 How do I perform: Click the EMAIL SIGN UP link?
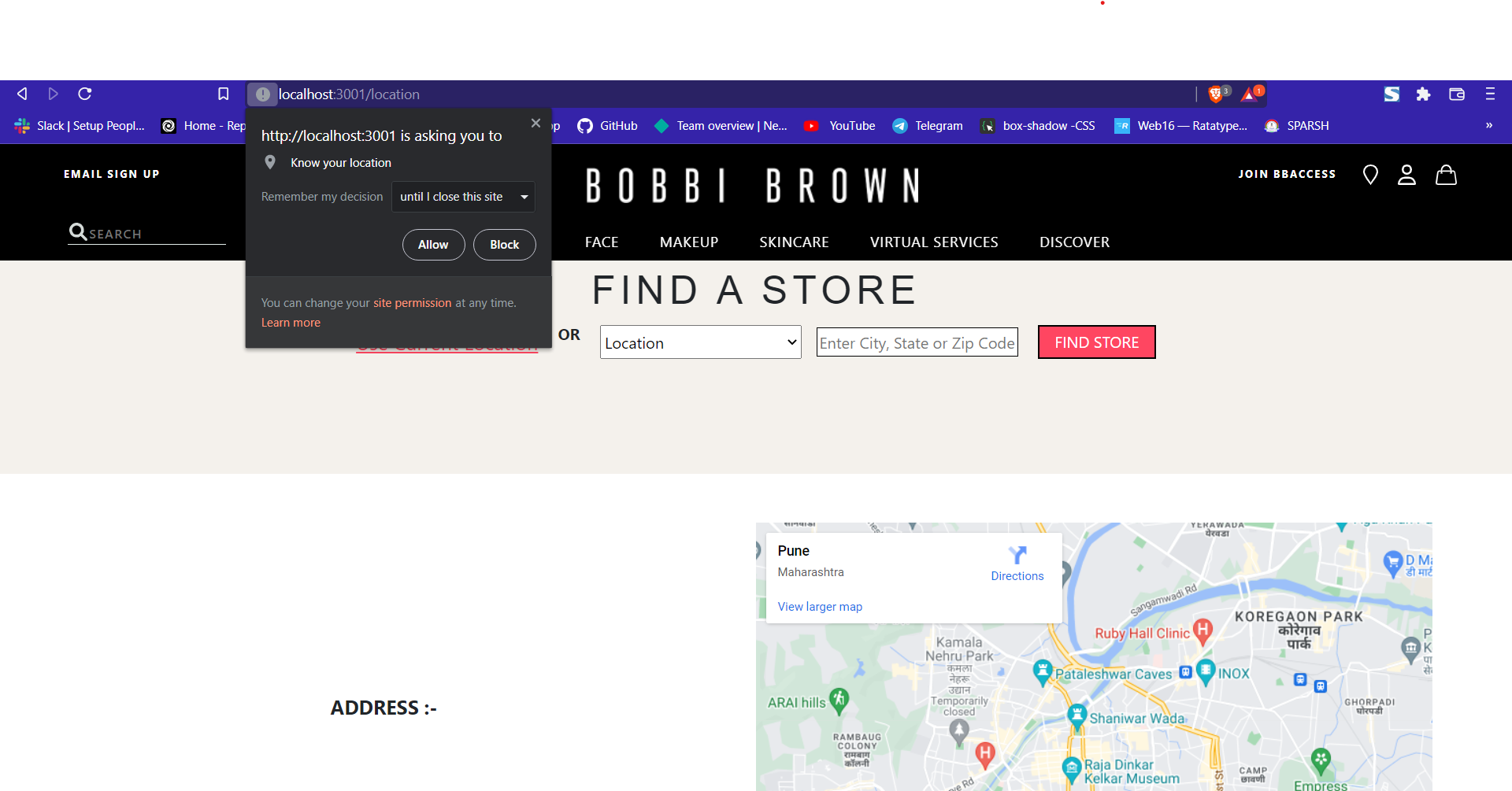coord(112,174)
